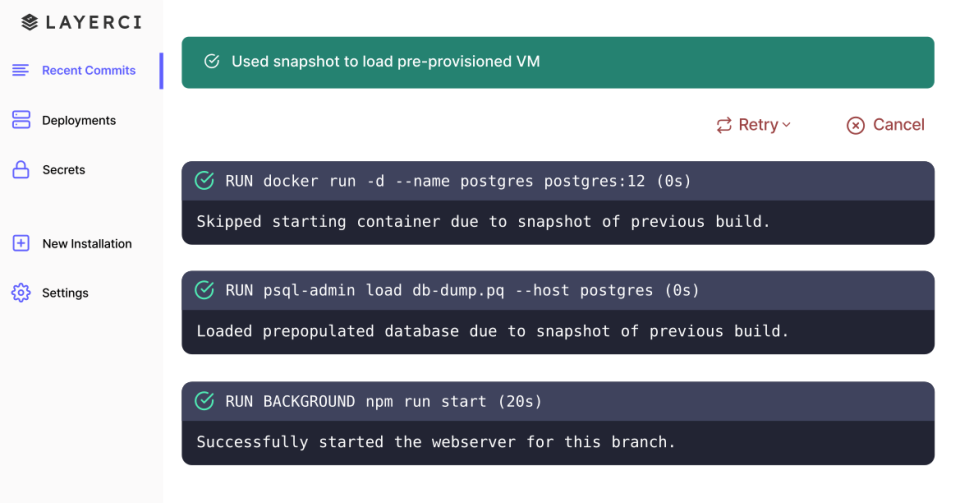Image resolution: width=960 pixels, height=503 pixels.
Task: Collapse the psql-admin load db-dump step header
Action: pos(557,290)
